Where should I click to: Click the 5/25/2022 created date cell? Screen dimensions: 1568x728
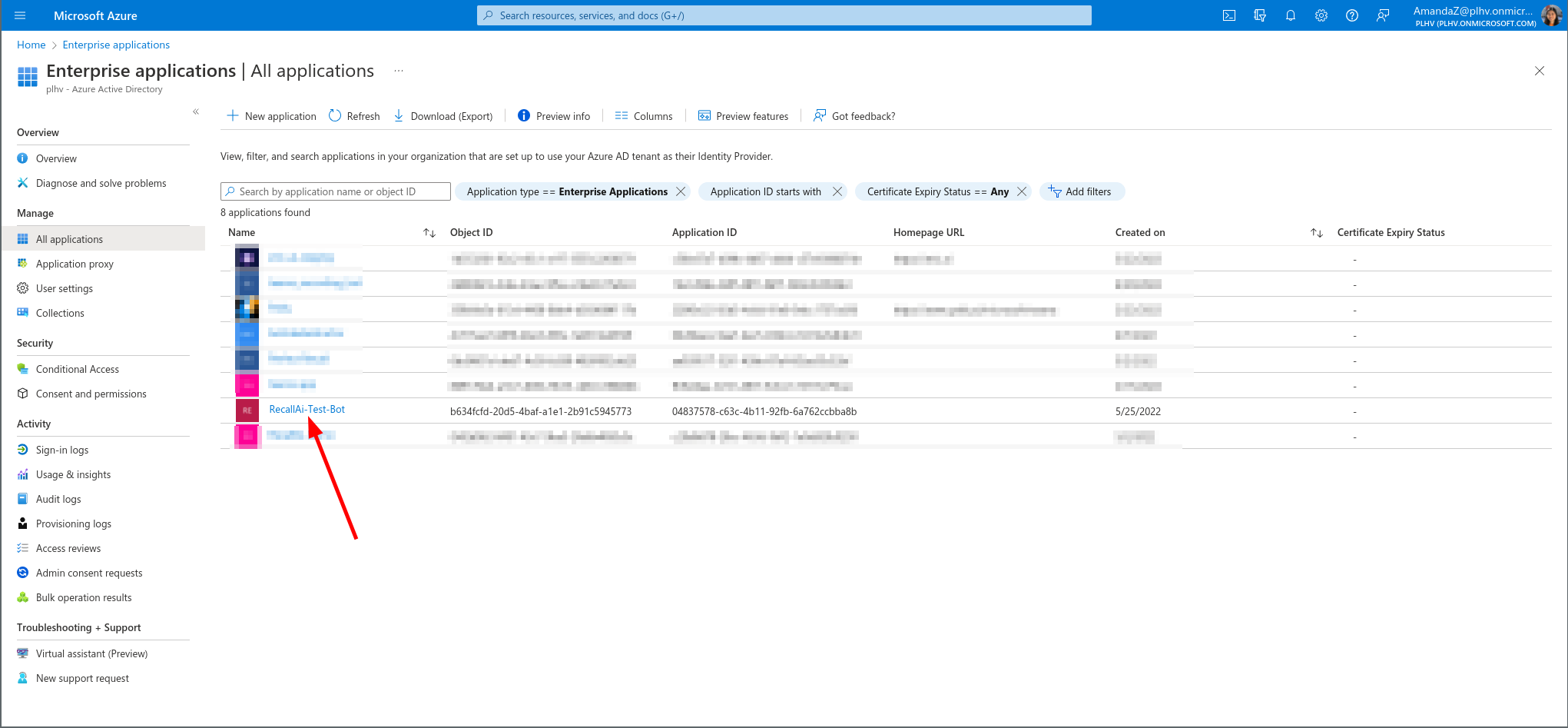click(1138, 411)
